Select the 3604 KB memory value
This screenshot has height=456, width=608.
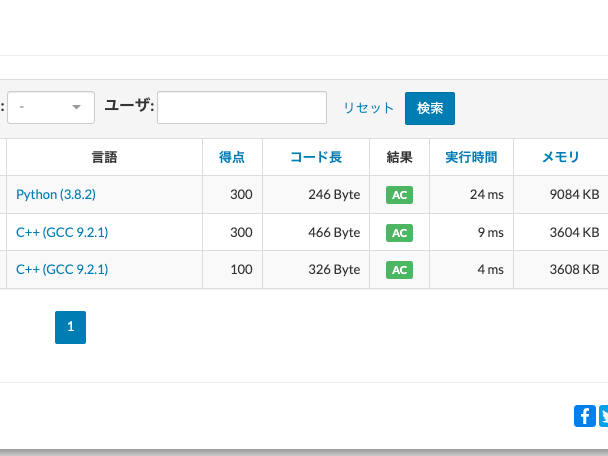tap(574, 232)
